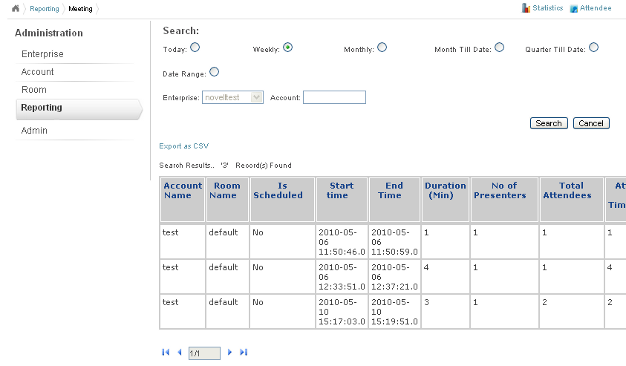Click end time 2010-05-10 15:19:51.0 cell
626x366 pixels.
[394, 311]
